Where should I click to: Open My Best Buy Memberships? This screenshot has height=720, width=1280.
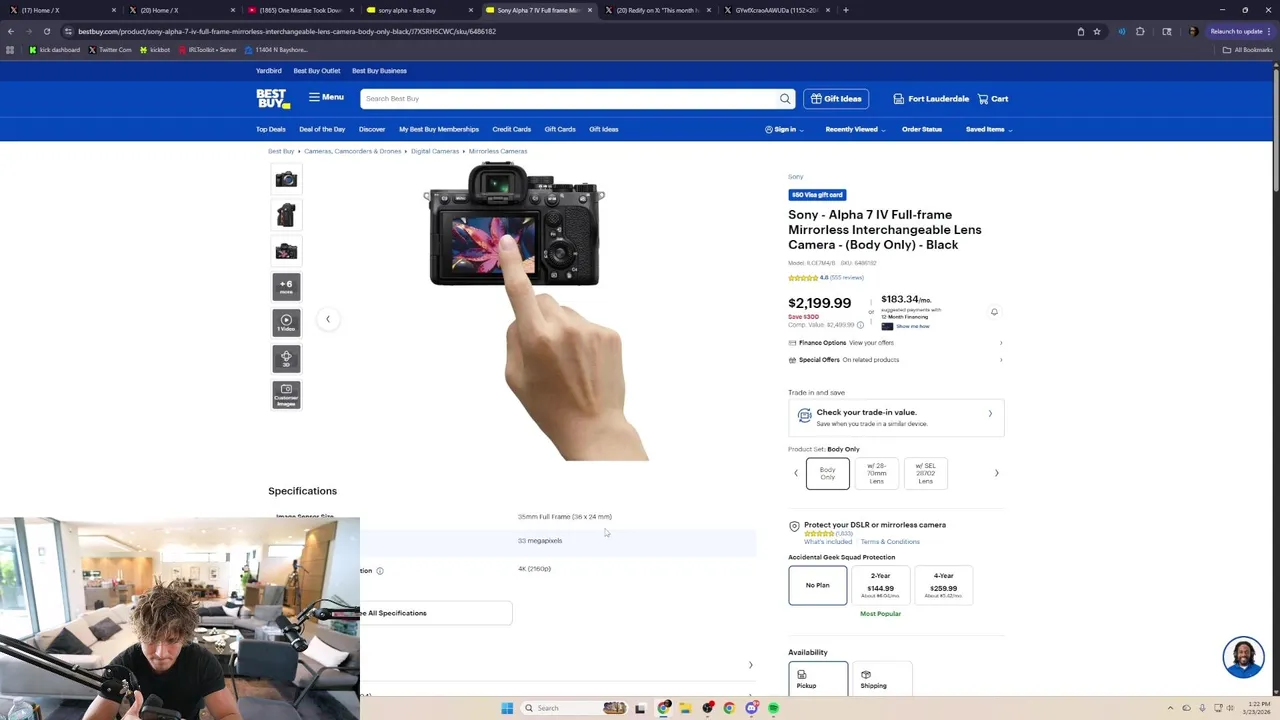439,129
